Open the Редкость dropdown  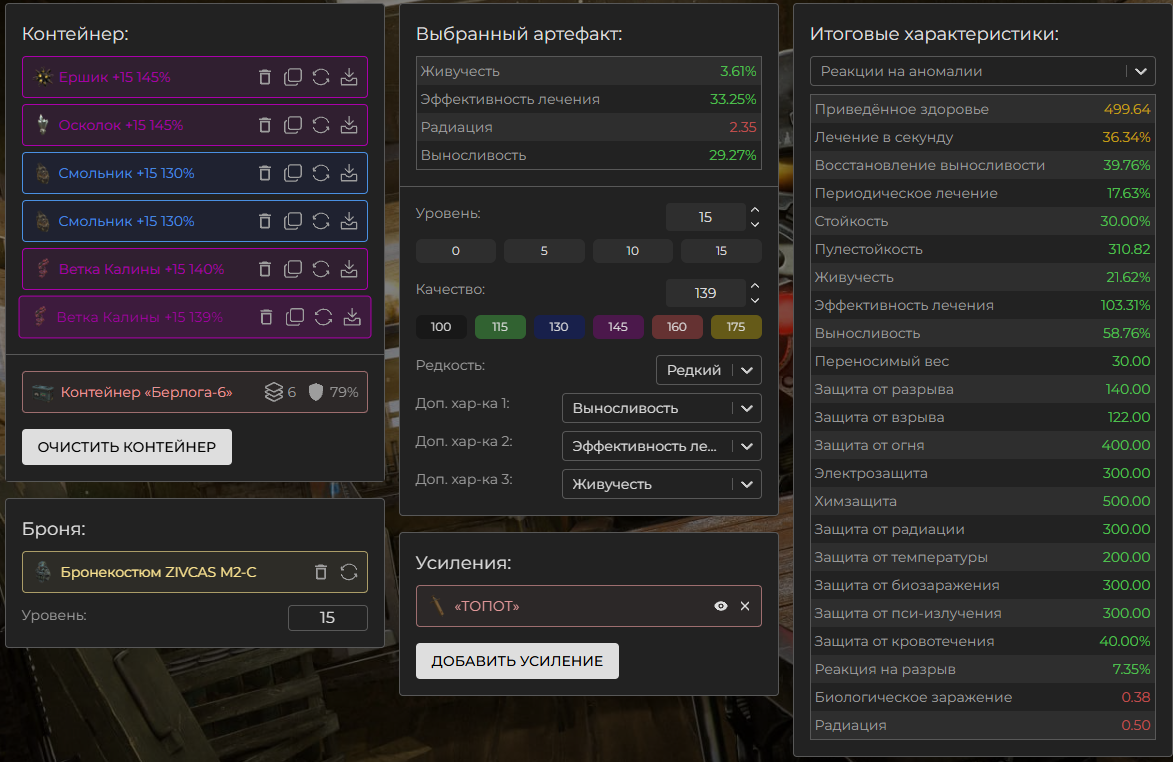(708, 370)
